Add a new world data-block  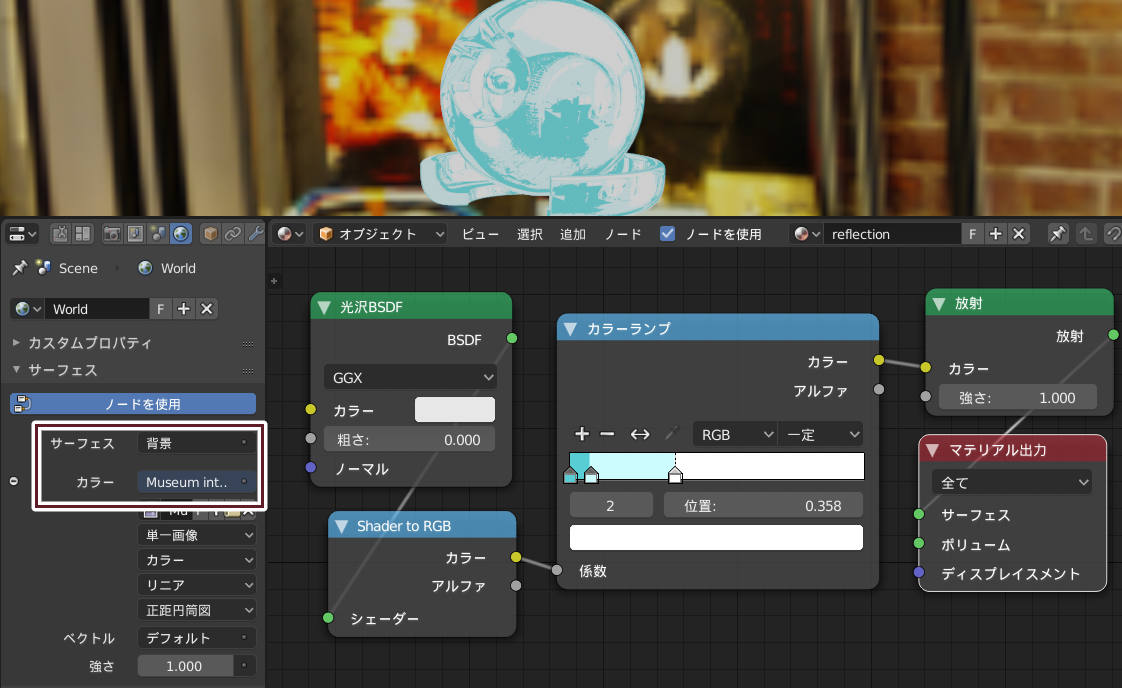pos(184,309)
